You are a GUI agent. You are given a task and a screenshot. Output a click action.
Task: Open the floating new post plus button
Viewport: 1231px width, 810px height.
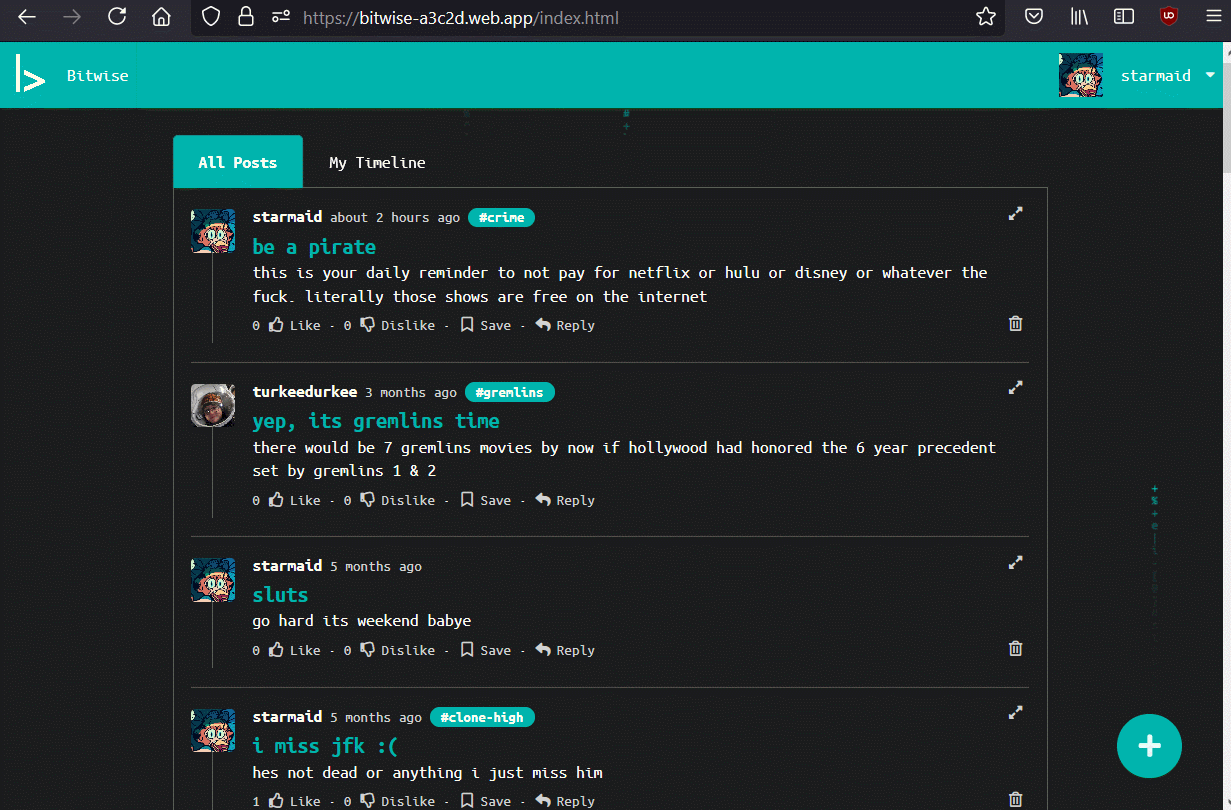[1149, 745]
